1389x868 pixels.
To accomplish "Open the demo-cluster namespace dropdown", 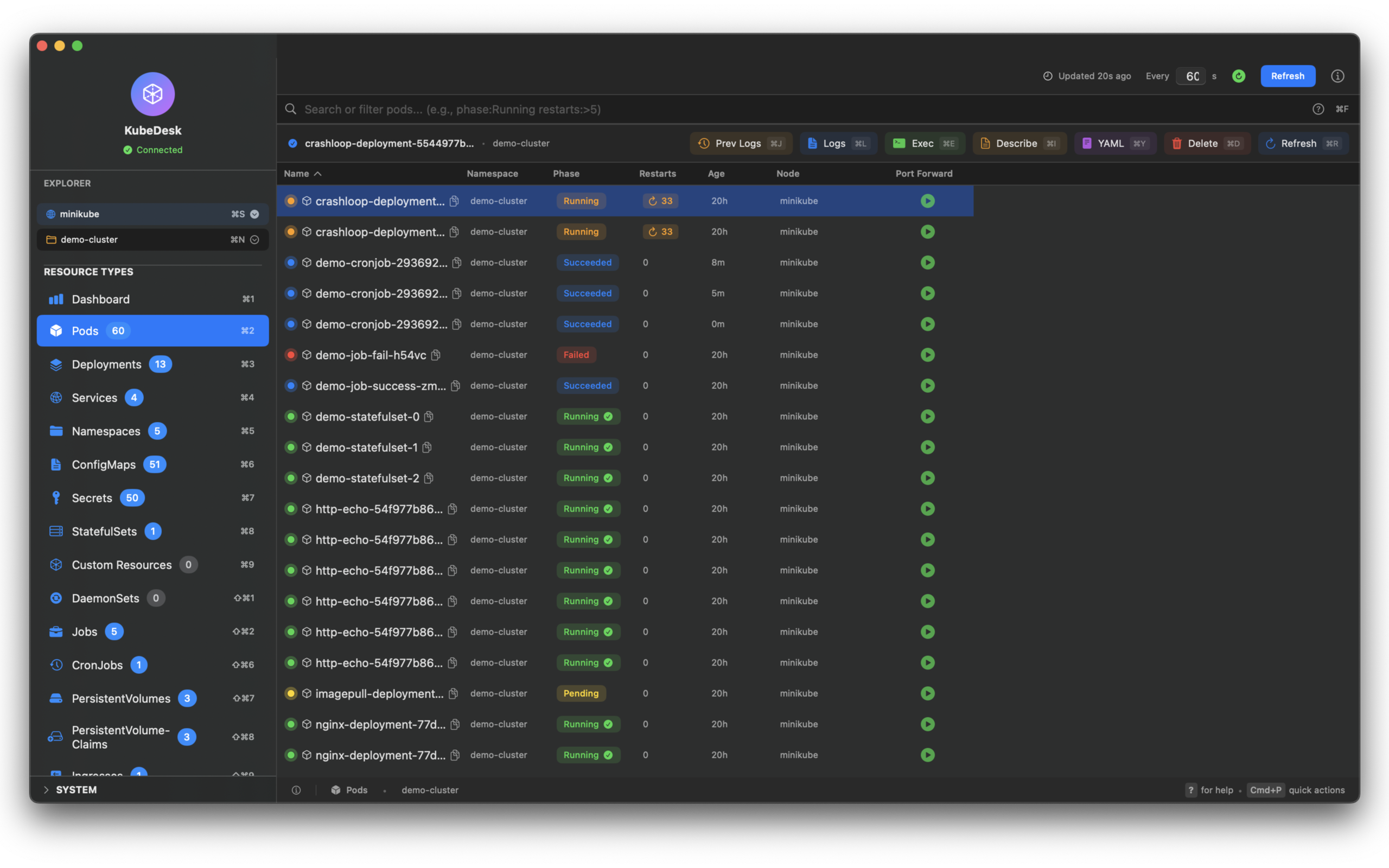I will 254,239.
